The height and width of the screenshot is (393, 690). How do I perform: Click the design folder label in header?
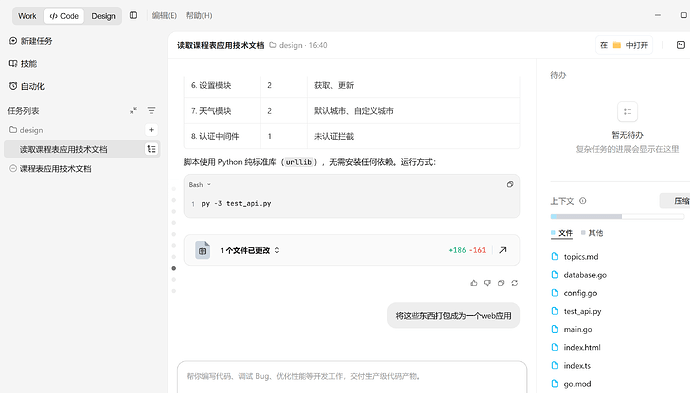[286, 45]
